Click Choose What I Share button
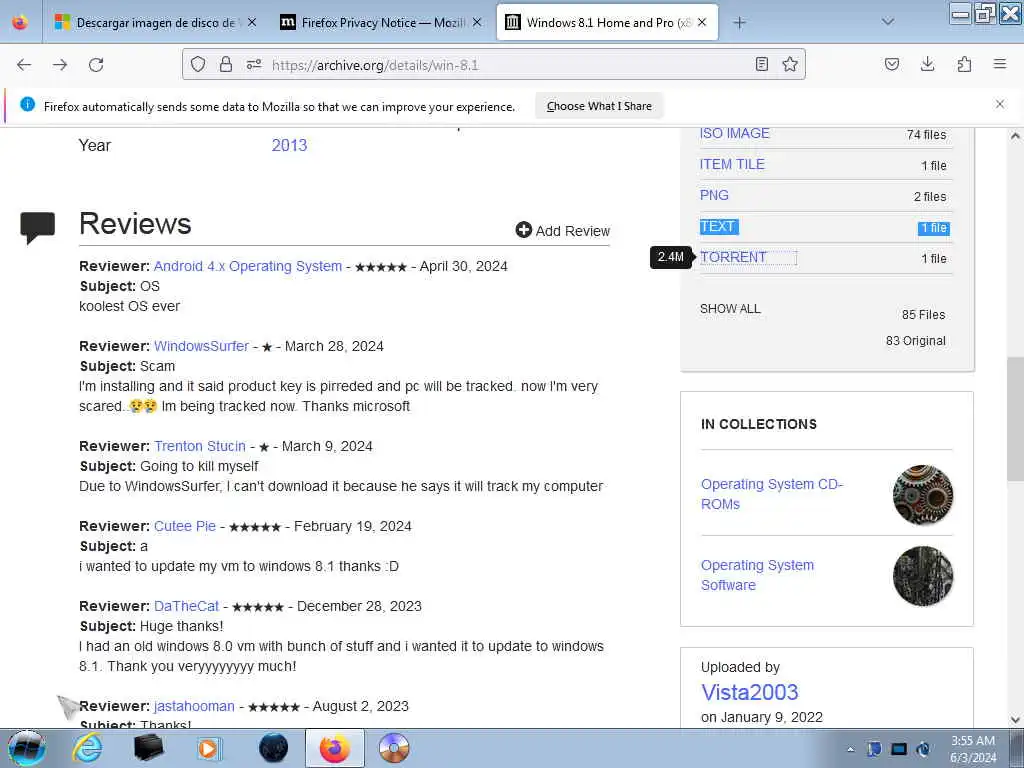The image size is (1024, 768). tap(599, 106)
